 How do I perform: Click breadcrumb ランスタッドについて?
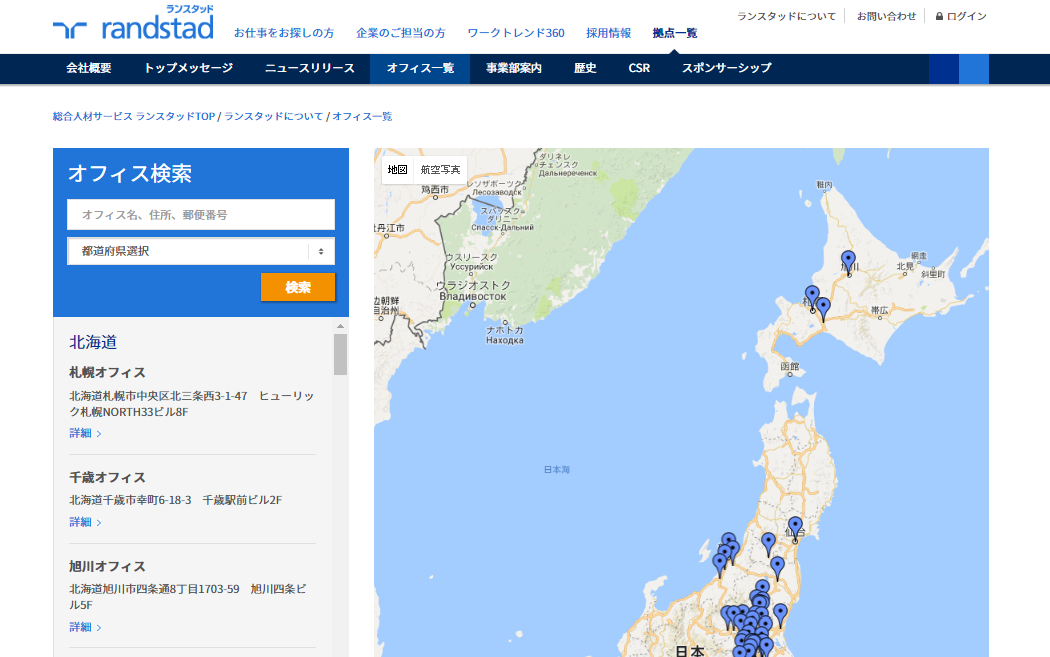click(273, 117)
